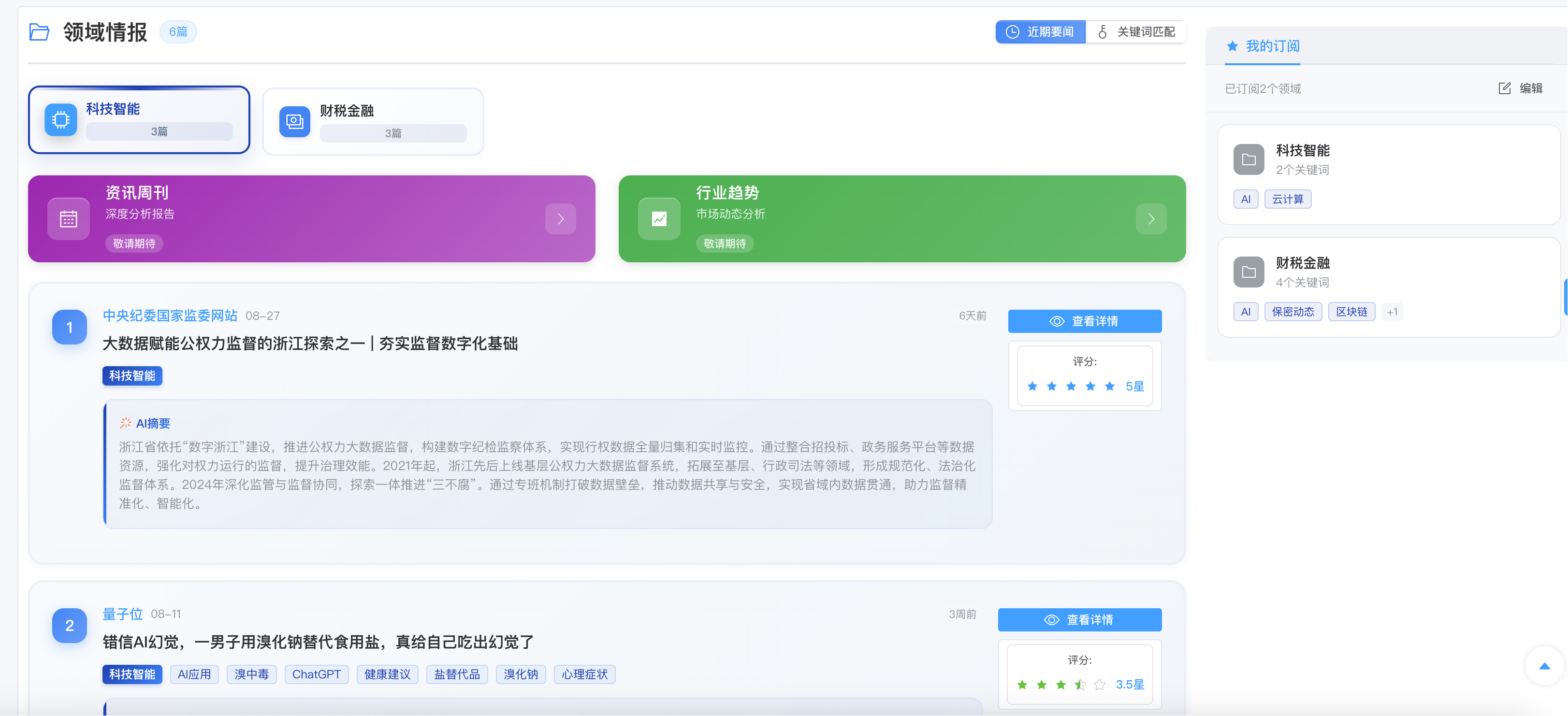
Task: Click 查看详情 for article 1
Action: pyautogui.click(x=1085, y=321)
